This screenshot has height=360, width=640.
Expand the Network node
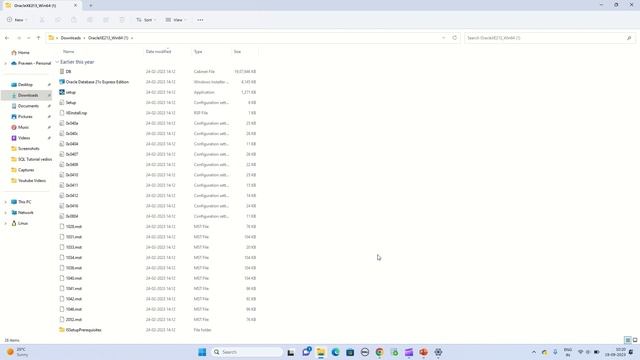point(5,212)
